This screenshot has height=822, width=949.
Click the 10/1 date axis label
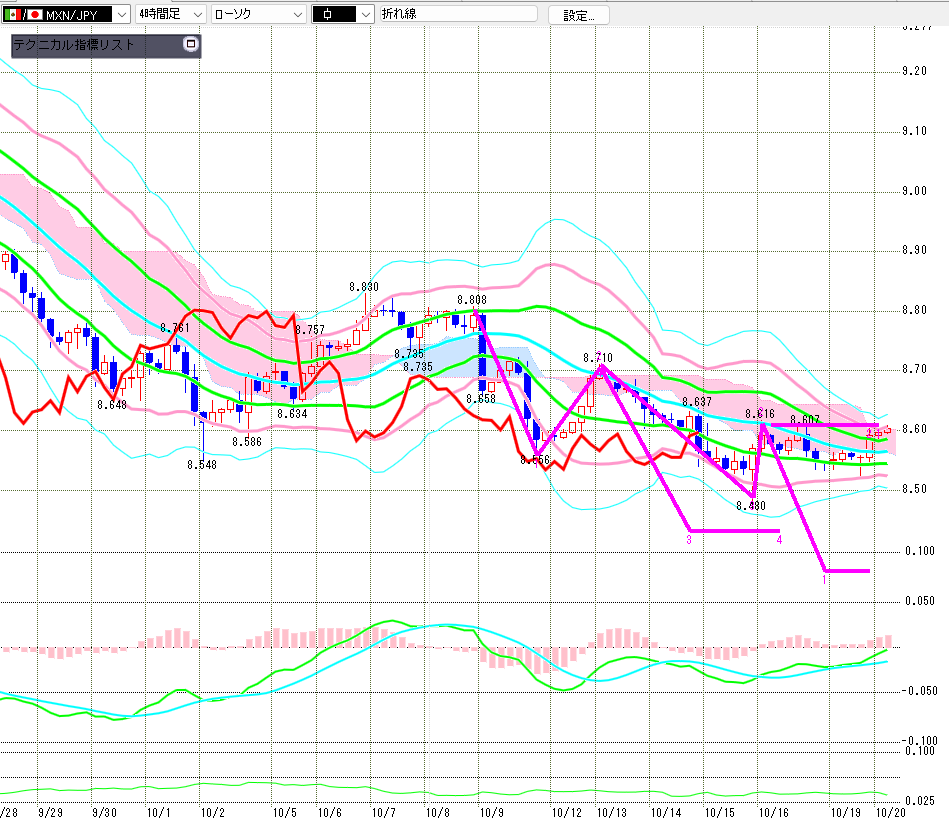pos(159,812)
